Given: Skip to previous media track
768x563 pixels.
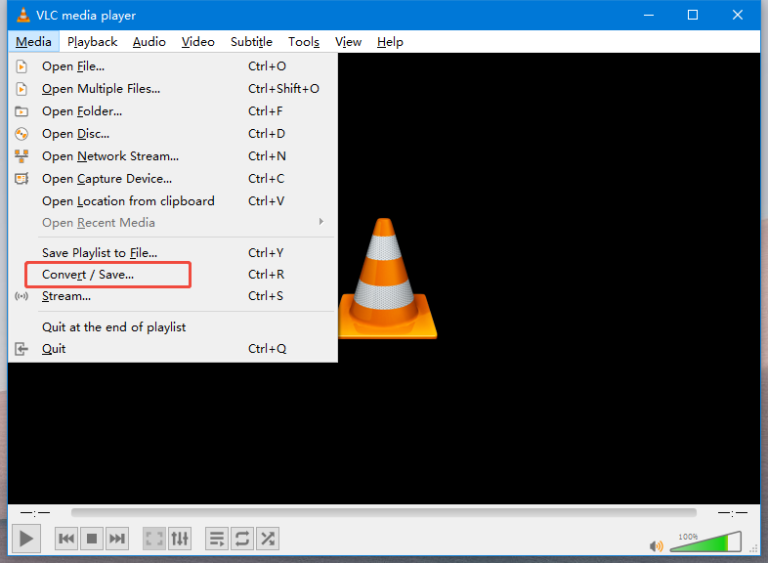Looking at the screenshot, I should (x=66, y=539).
